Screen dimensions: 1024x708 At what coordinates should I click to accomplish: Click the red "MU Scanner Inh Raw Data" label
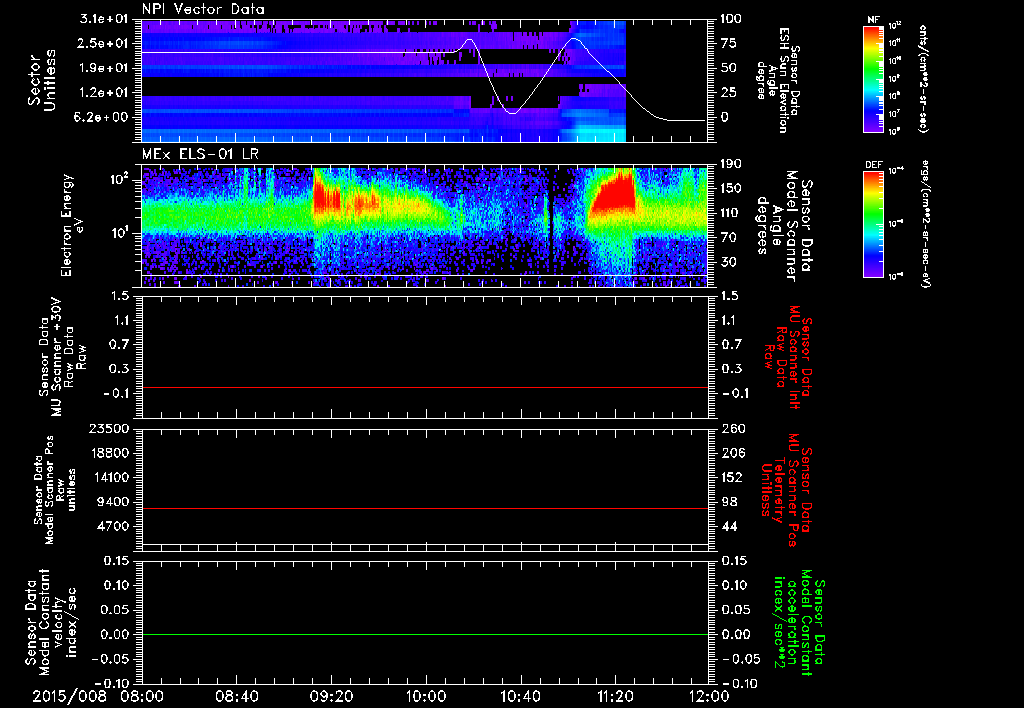[788, 357]
